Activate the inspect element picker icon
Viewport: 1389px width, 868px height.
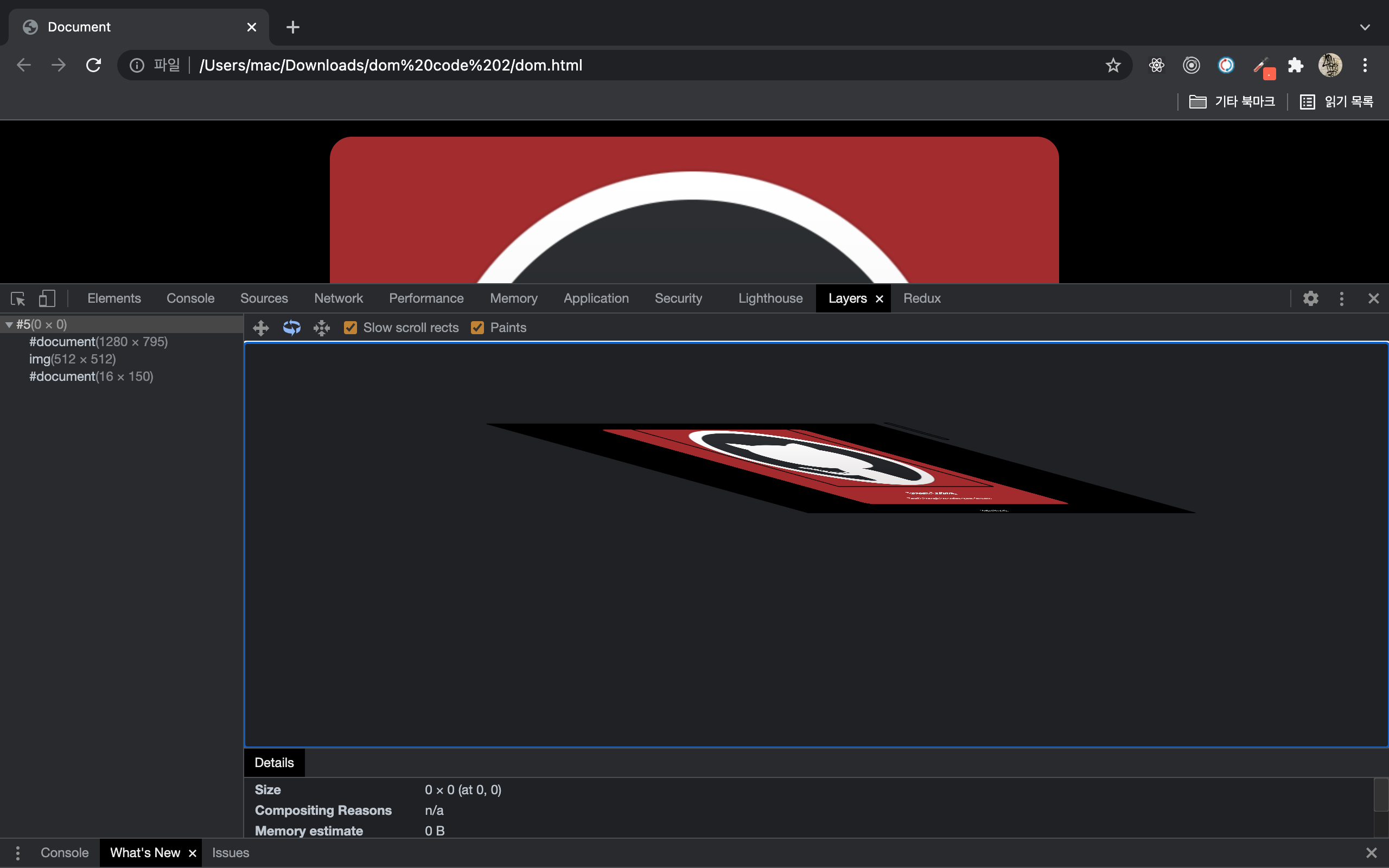coord(18,298)
